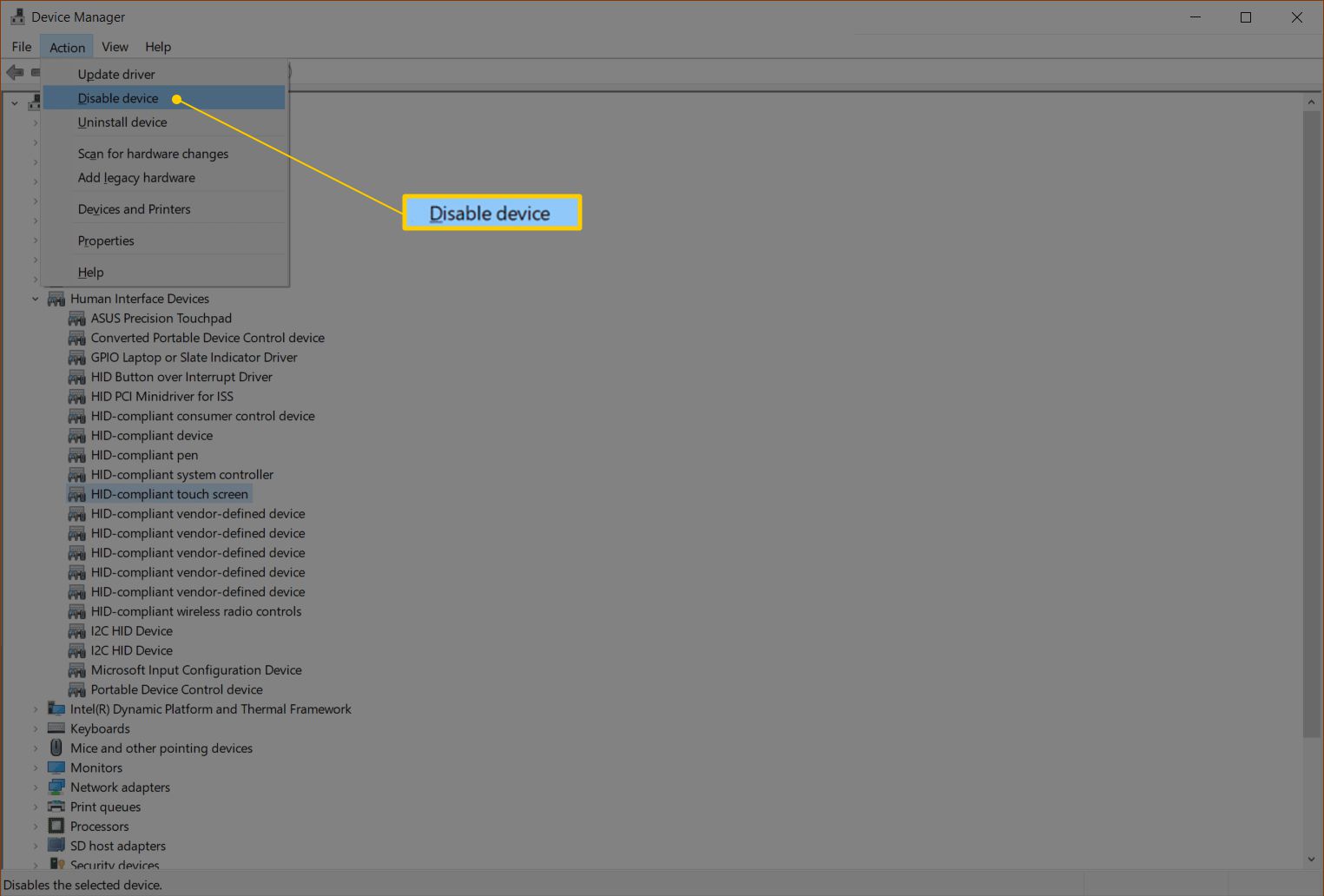Viewport: 1324px width, 896px height.
Task: Click the Device Manager title bar icon
Action: tap(17, 16)
